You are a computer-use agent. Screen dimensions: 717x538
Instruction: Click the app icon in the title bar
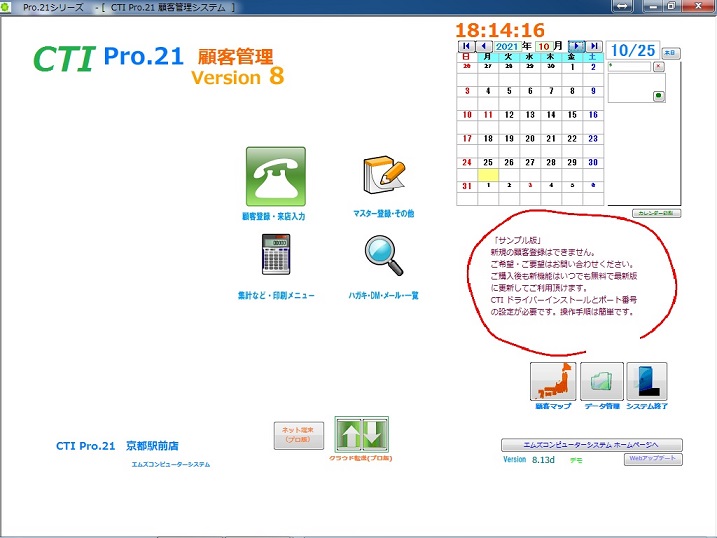tap(5, 6)
